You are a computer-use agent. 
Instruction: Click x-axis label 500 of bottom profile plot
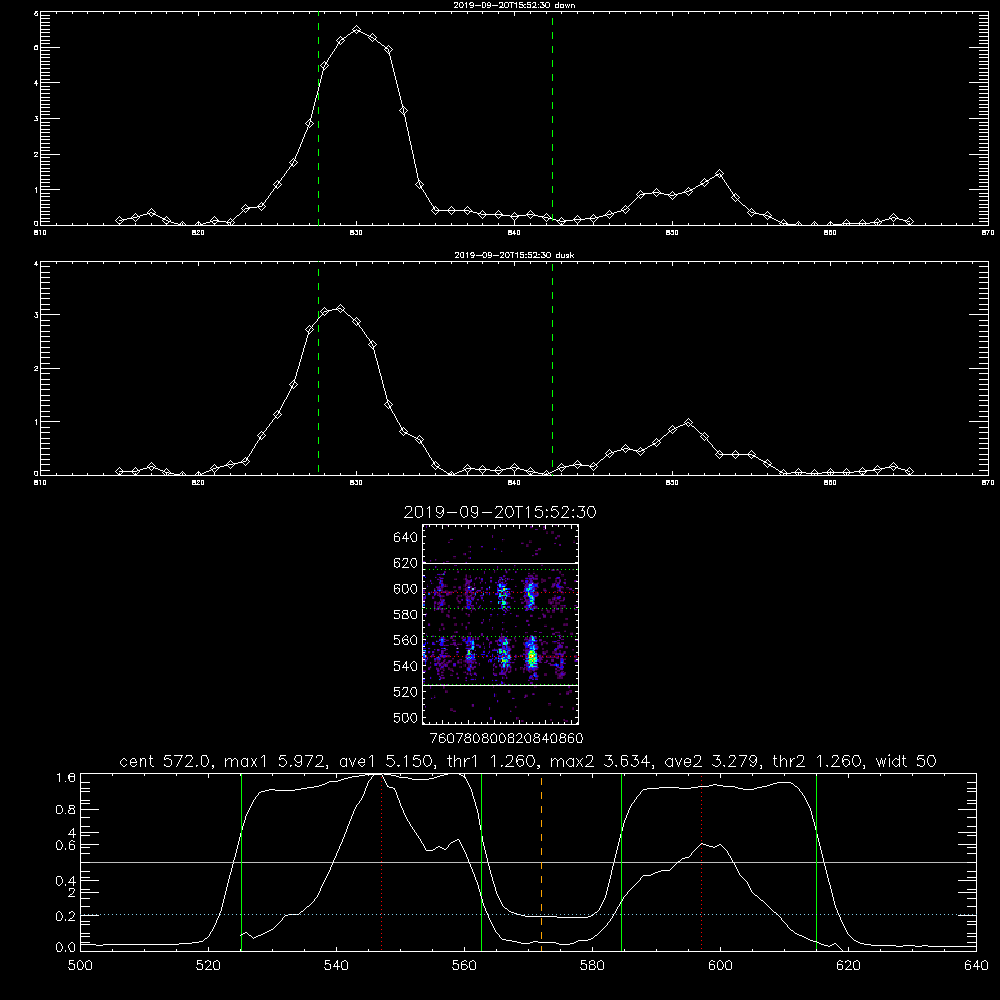point(80,966)
